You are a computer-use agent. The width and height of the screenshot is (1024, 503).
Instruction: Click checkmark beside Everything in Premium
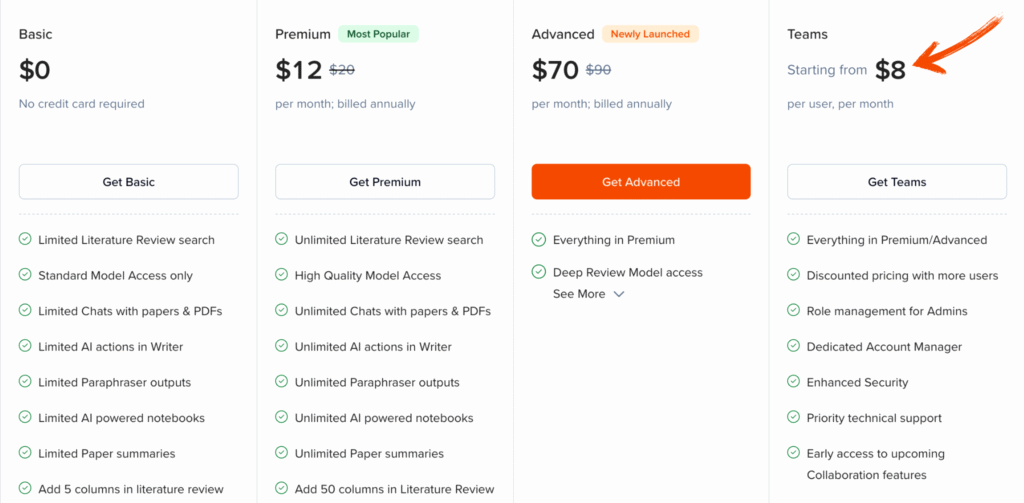click(x=538, y=240)
